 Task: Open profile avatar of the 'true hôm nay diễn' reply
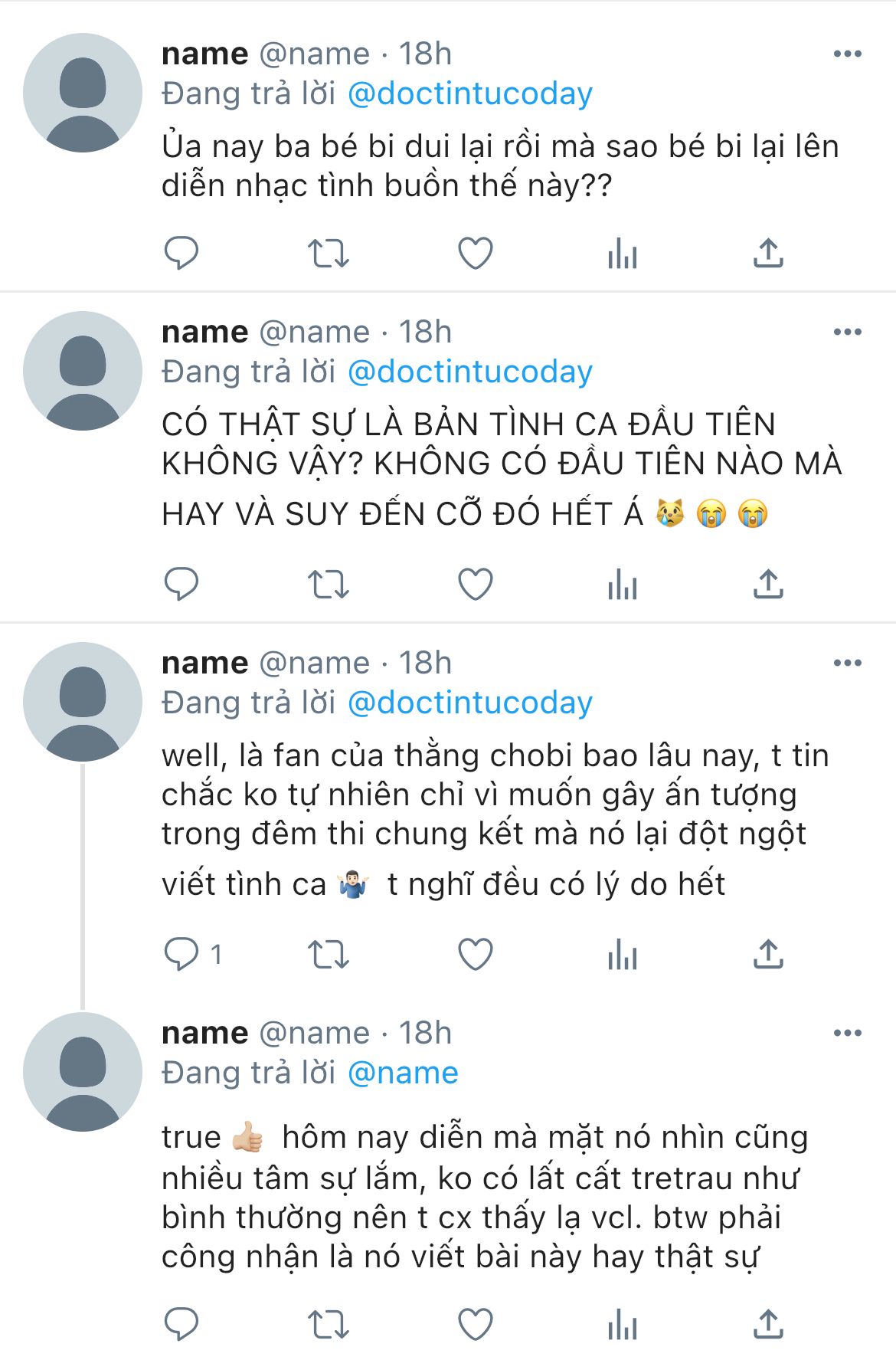[83, 1072]
